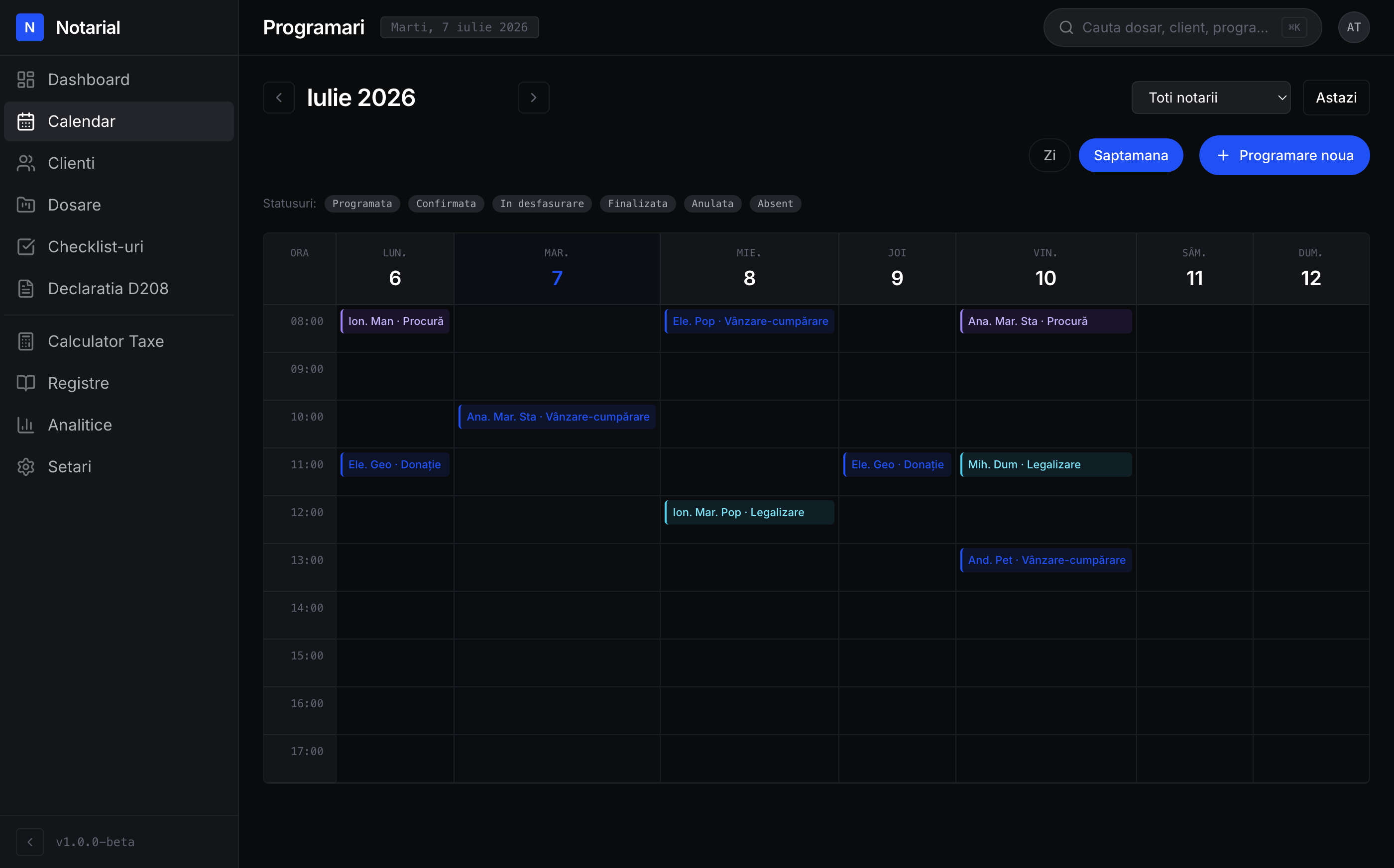Select Saturday 11 column header
Image resolution: width=1394 pixels, height=868 pixels.
1195,269
